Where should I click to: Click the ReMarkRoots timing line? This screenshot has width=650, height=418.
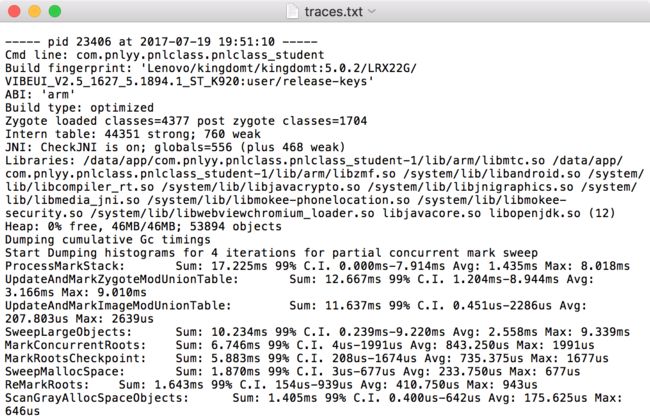(x=271, y=384)
